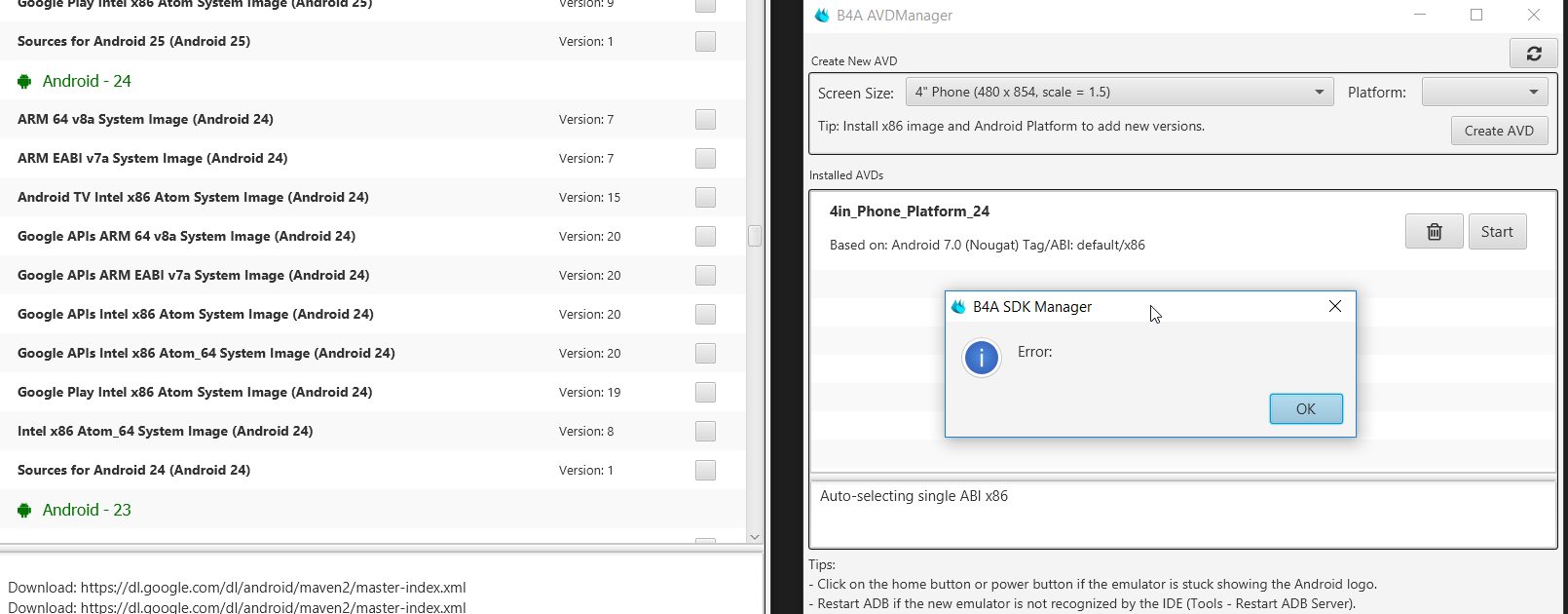Enable Android TV Intel x86 Atom (Android 24)
This screenshot has width=1568, height=614.
click(x=705, y=198)
